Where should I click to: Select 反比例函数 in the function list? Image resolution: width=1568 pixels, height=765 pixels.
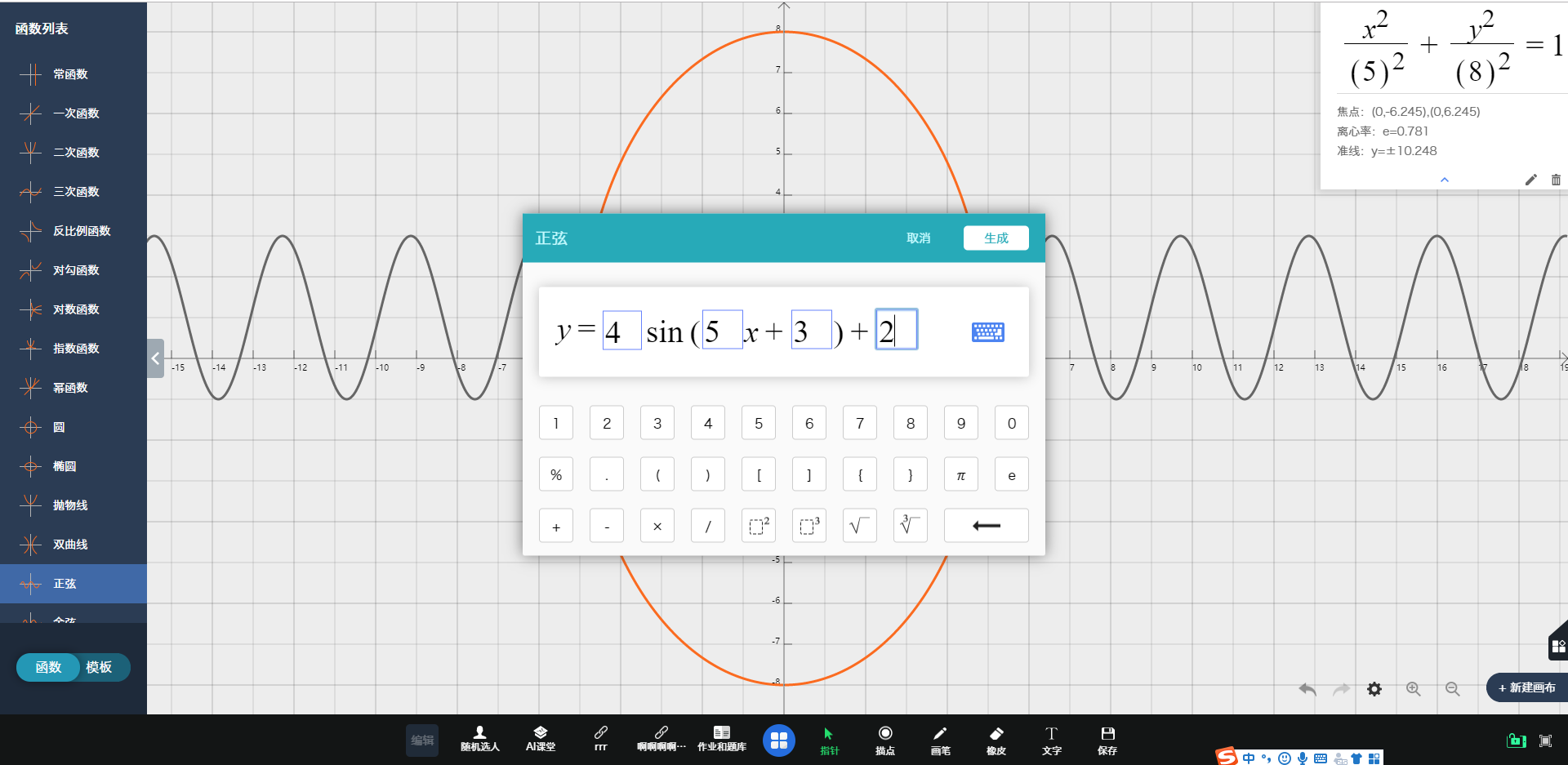pyautogui.click(x=73, y=231)
